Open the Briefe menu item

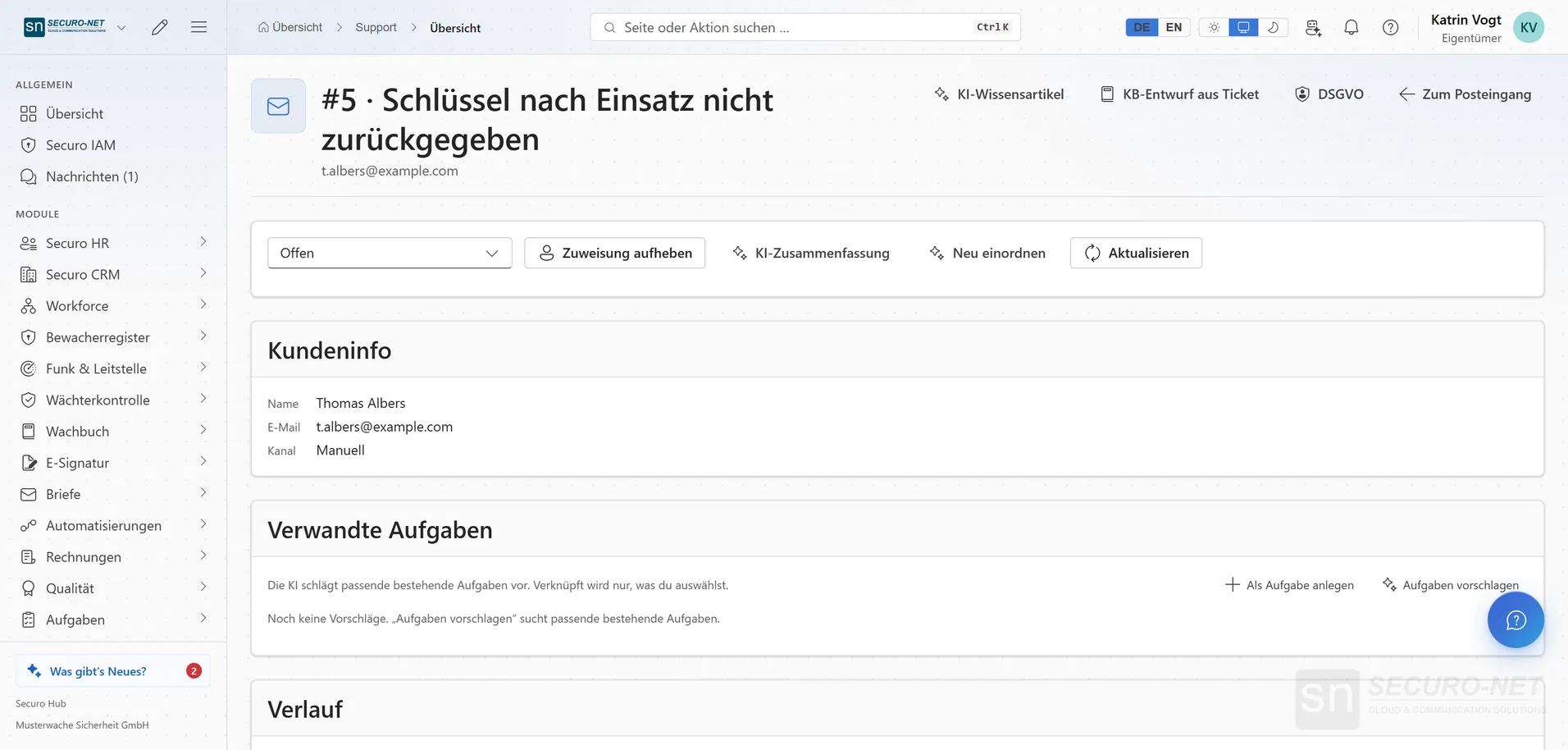pyautogui.click(x=113, y=494)
